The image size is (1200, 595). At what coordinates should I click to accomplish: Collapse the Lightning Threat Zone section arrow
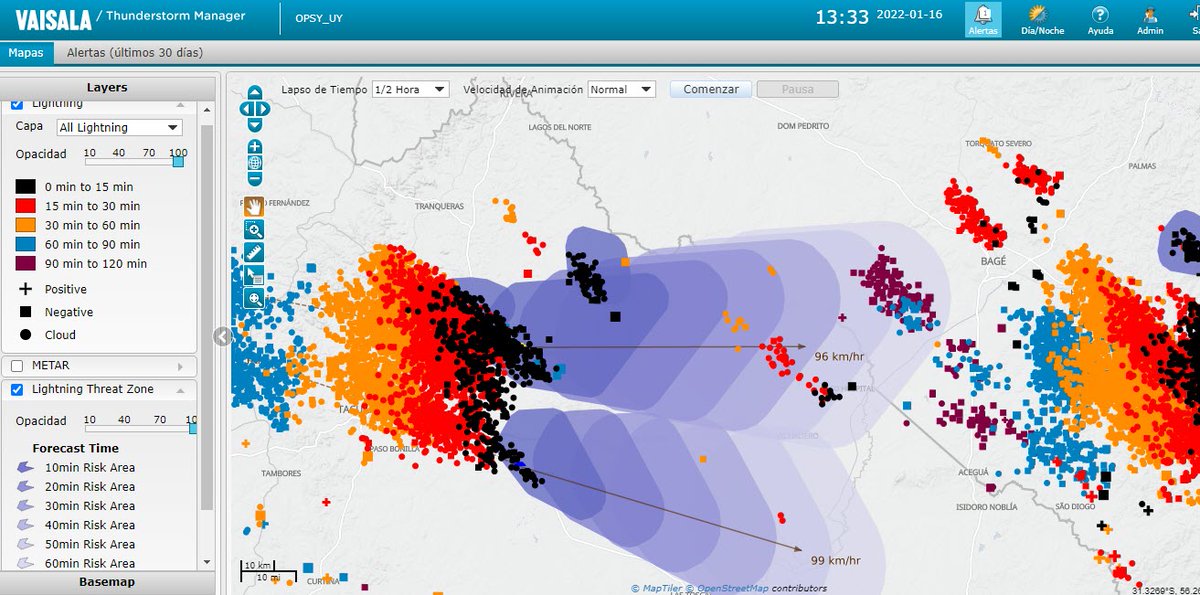point(181,390)
